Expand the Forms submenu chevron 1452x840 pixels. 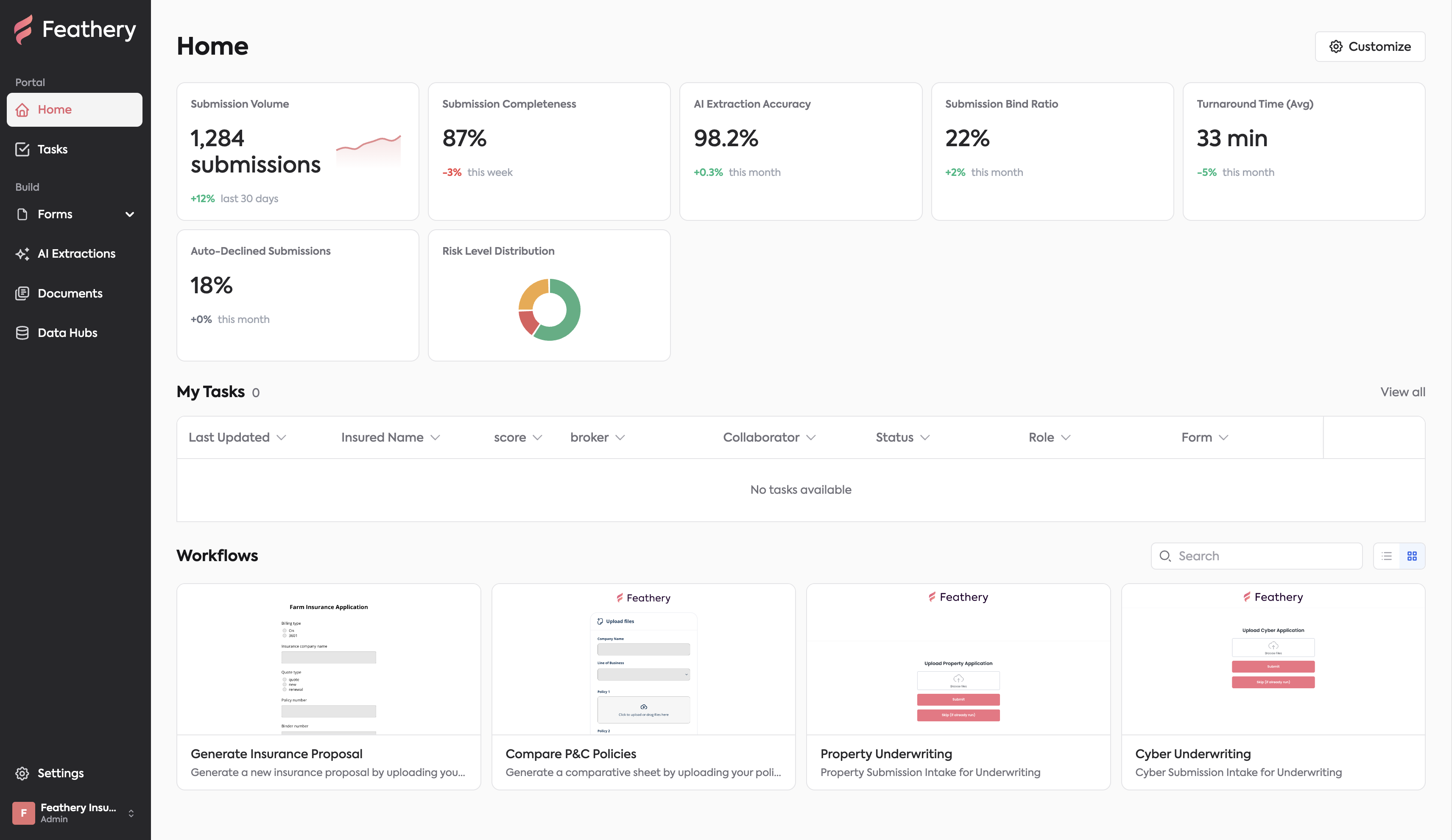pyautogui.click(x=130, y=214)
